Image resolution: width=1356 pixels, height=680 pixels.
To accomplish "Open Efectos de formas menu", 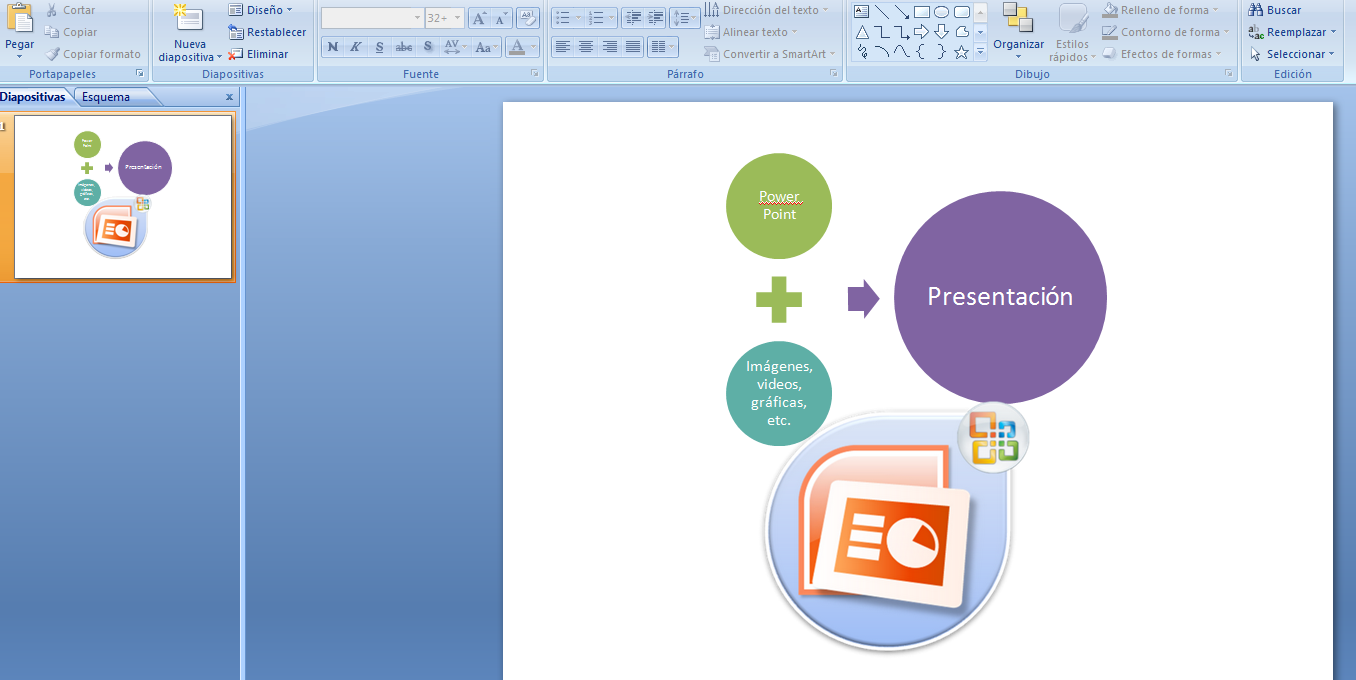I will click(1163, 54).
